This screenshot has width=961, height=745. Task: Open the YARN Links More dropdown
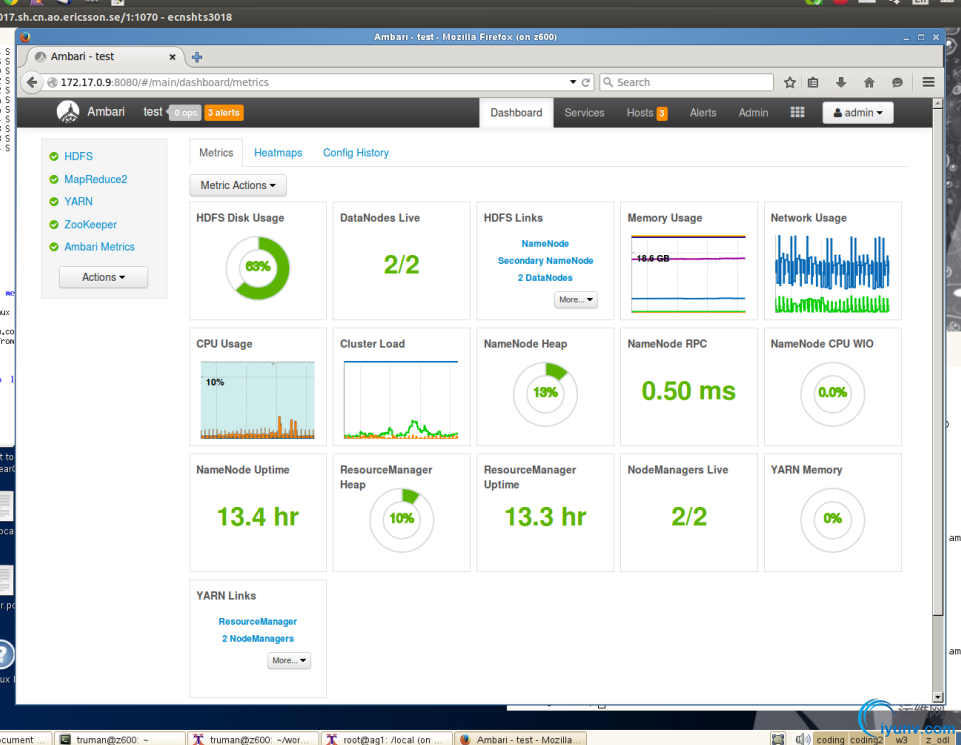(x=289, y=660)
